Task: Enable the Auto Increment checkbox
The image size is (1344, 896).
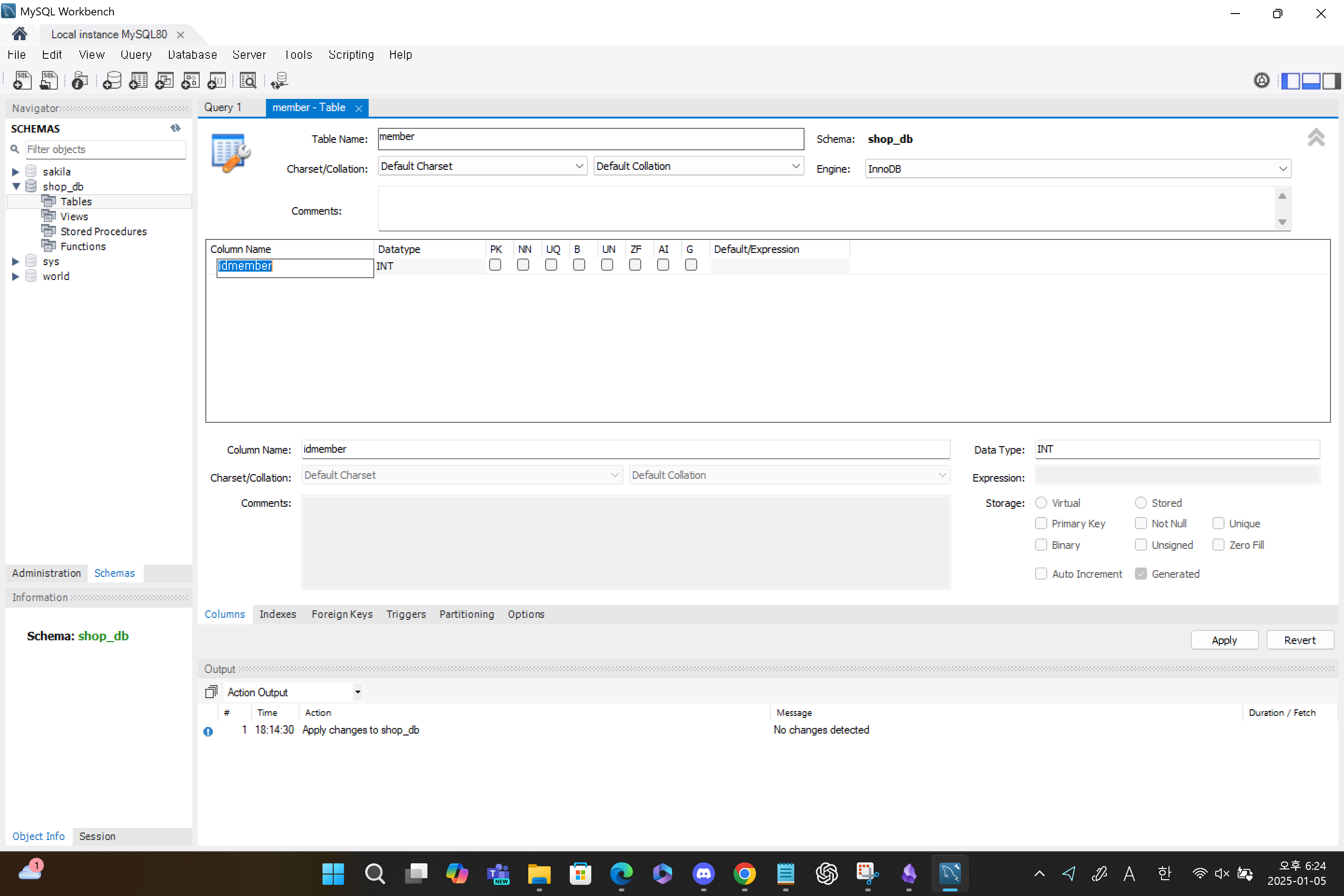Action: click(x=1041, y=573)
